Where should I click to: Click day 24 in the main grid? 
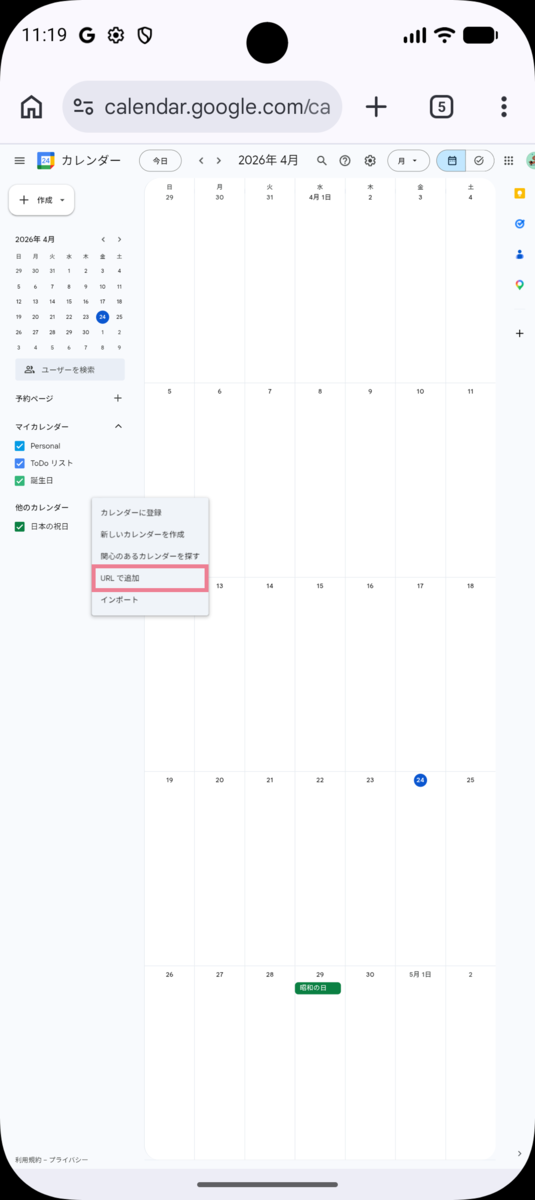(x=420, y=780)
